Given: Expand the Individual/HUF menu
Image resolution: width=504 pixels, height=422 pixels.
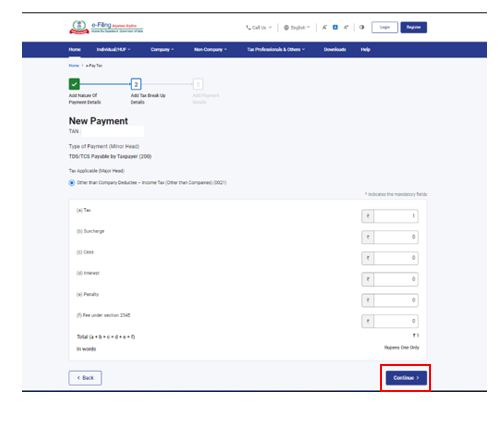Looking at the screenshot, I should pos(113,49).
